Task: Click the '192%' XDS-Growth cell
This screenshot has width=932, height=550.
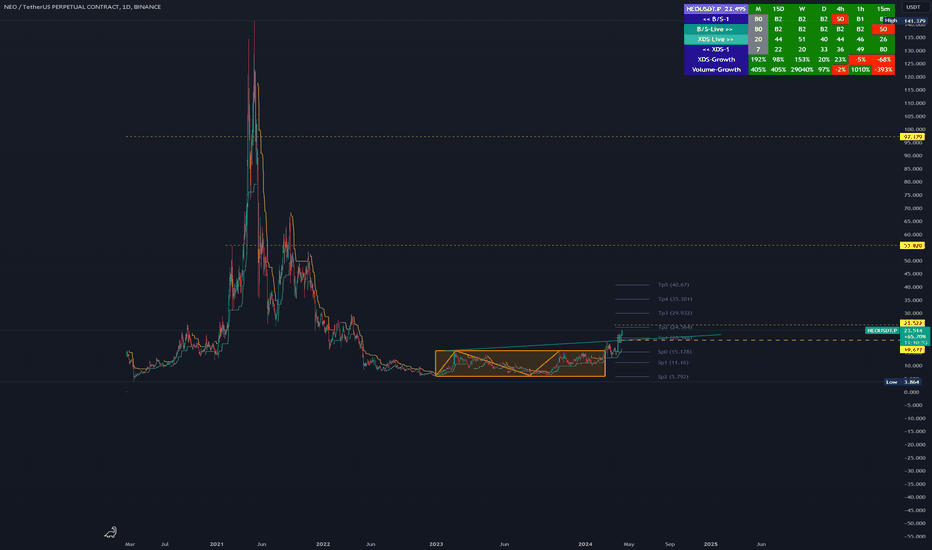Action: click(758, 59)
